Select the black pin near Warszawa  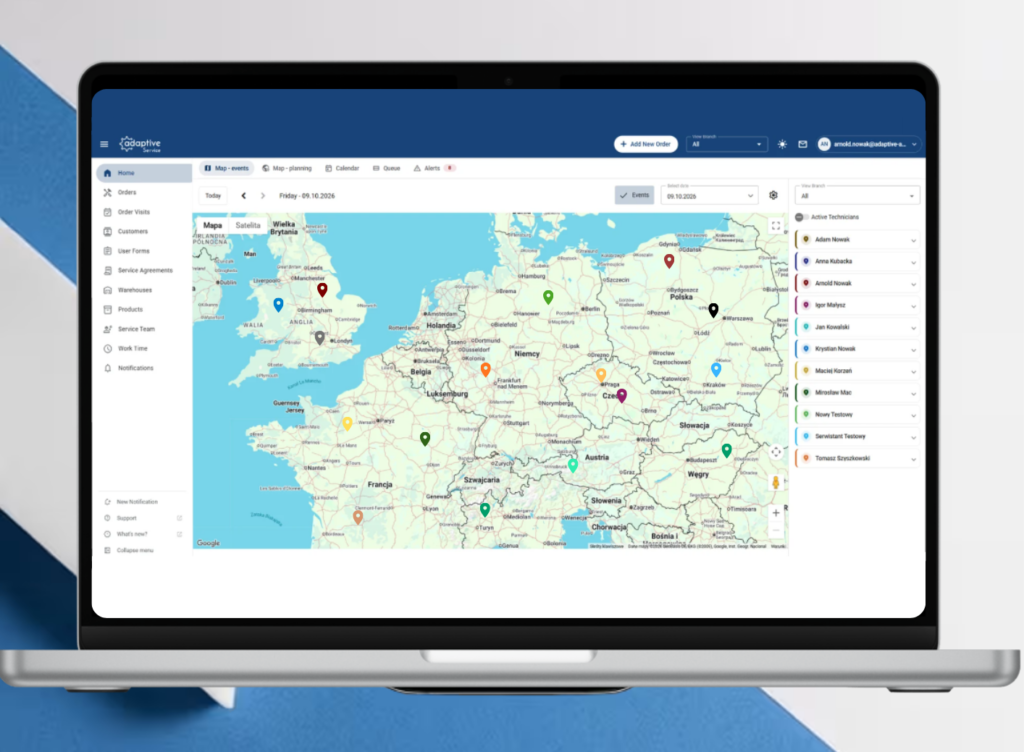click(x=713, y=310)
